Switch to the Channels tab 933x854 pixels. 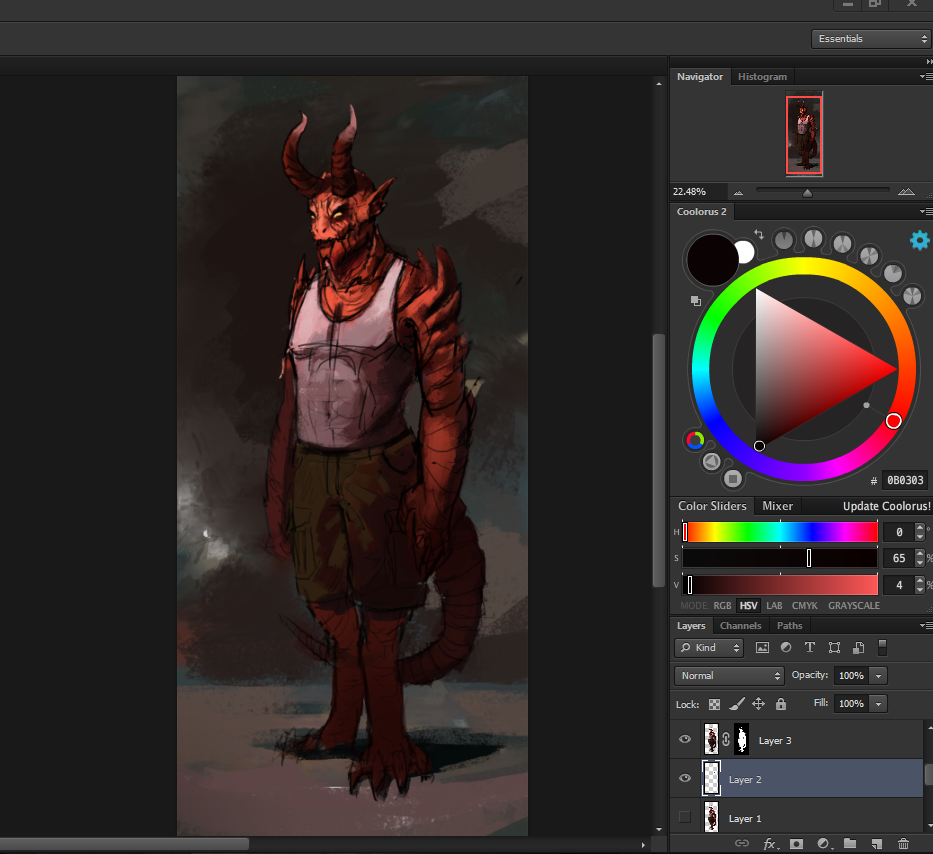[x=740, y=626]
